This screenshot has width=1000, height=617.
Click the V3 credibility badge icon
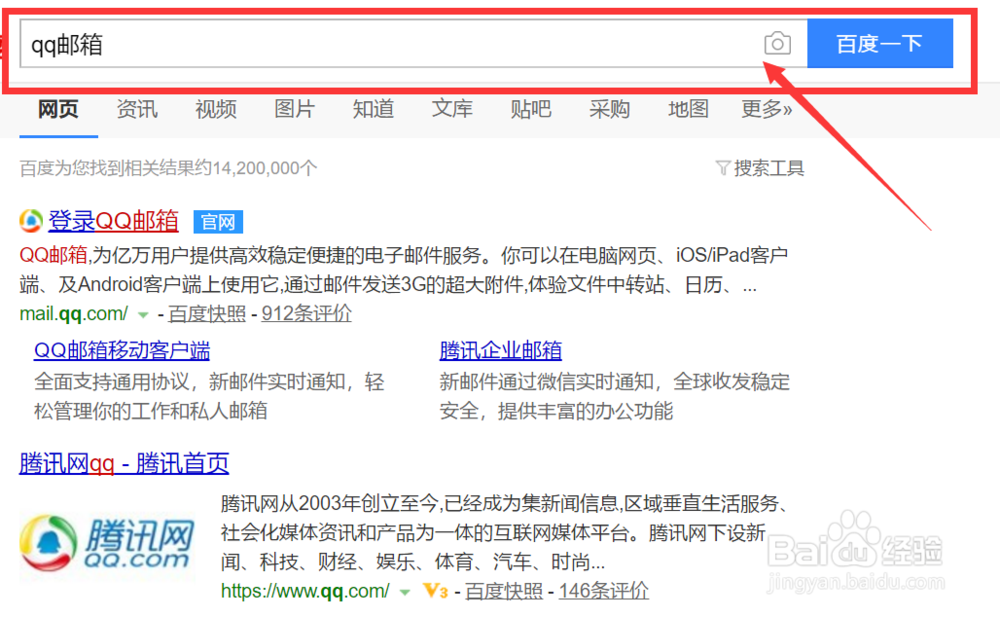tap(436, 591)
